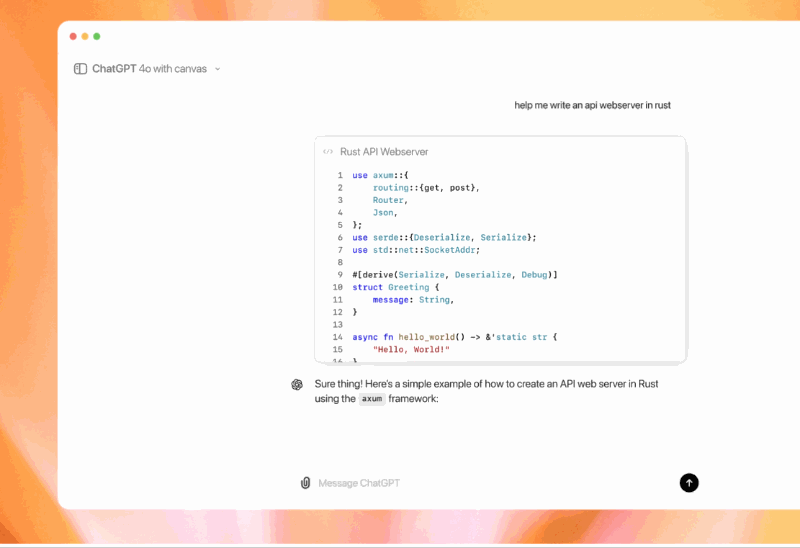Minimize the window using the yellow button
Image resolution: width=800 pixels, height=548 pixels.
[85, 36]
